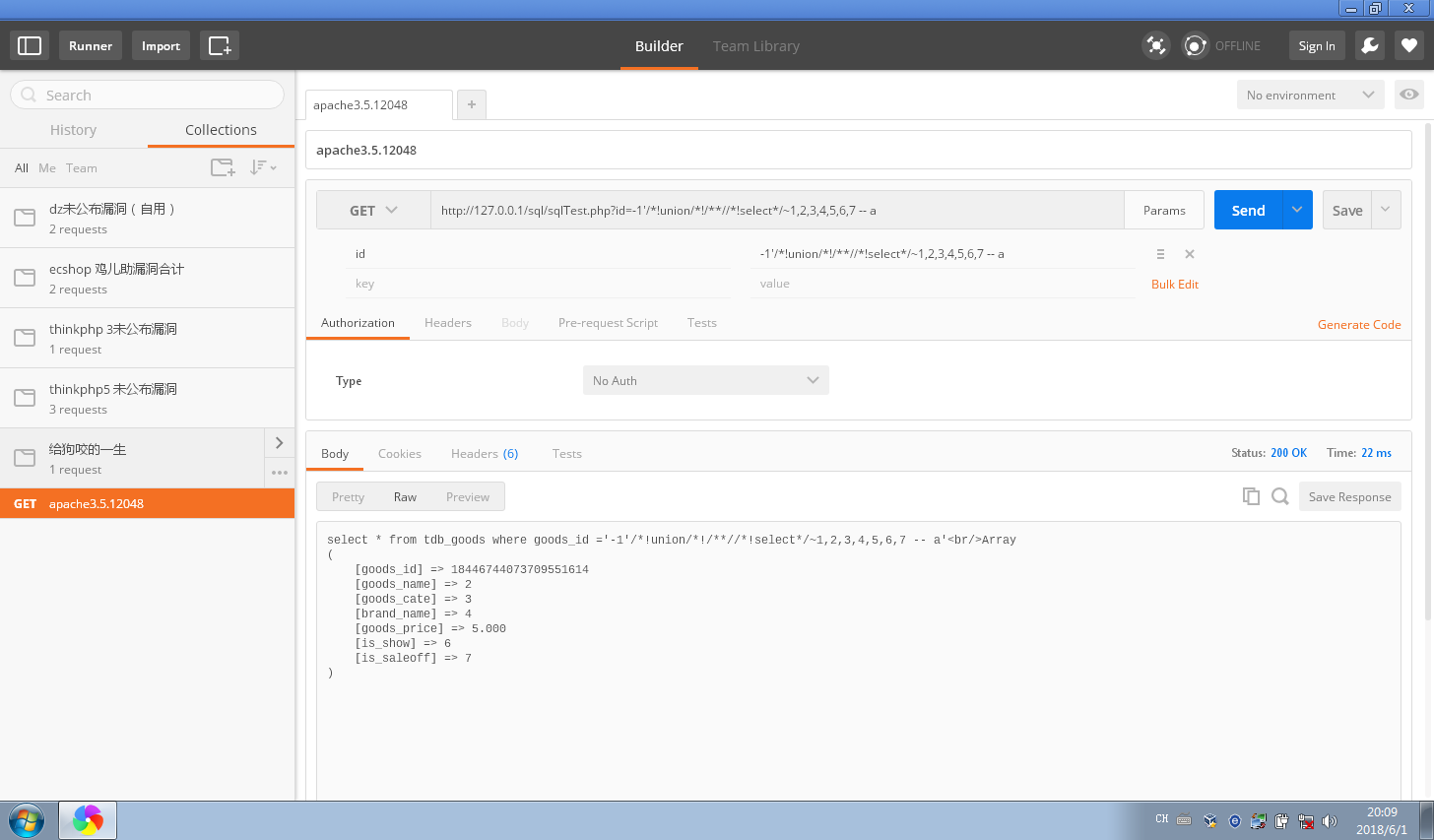Open Bulk Edit link
1434x840 pixels.
point(1175,285)
